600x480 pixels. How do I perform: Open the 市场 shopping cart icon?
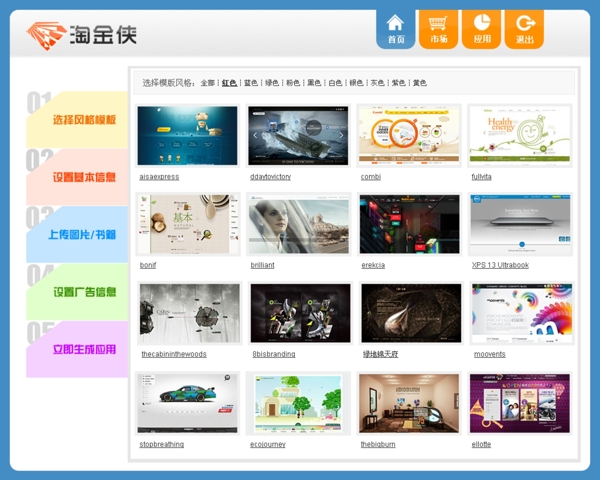(x=438, y=29)
